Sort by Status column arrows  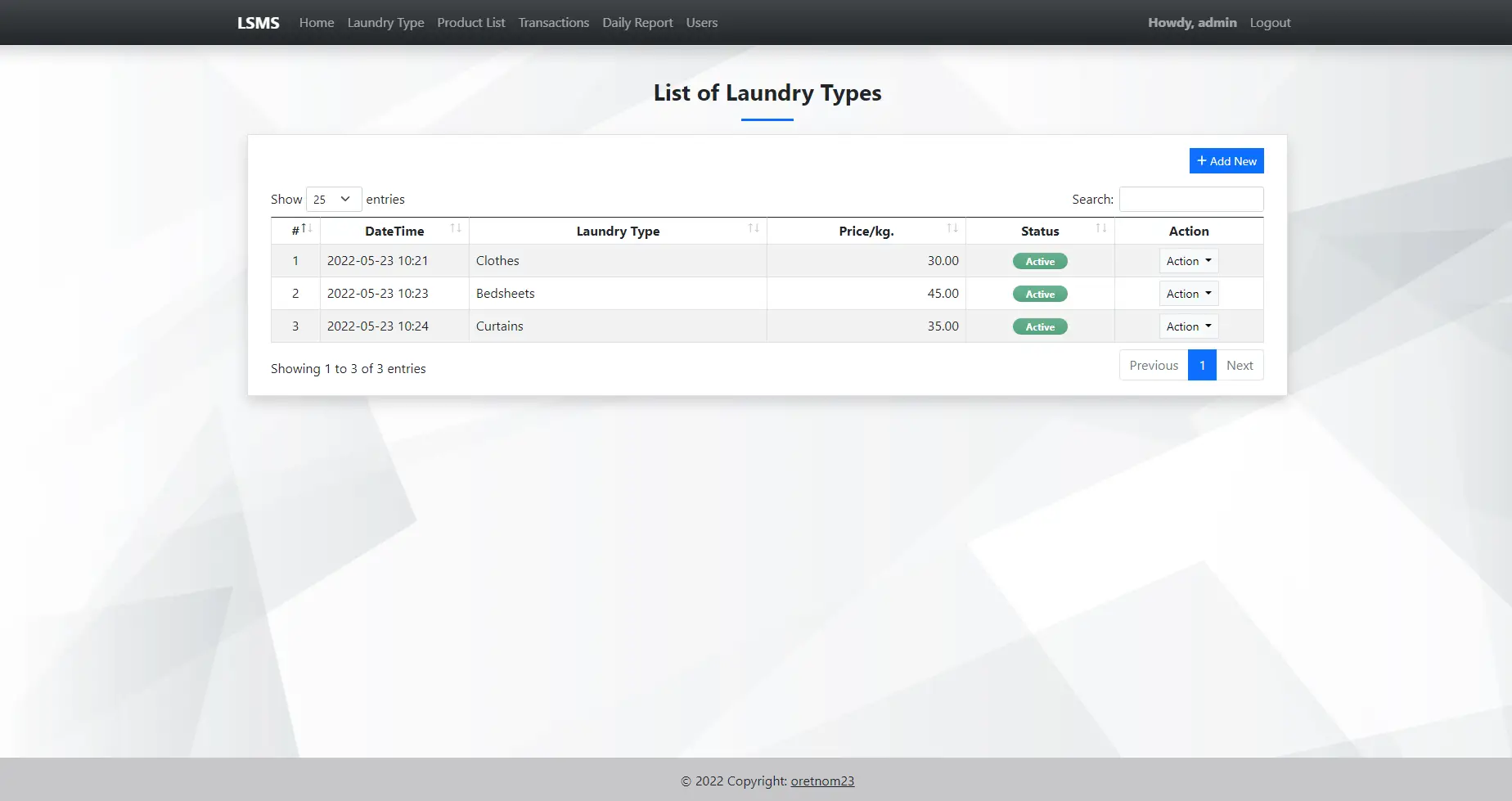(x=1101, y=228)
